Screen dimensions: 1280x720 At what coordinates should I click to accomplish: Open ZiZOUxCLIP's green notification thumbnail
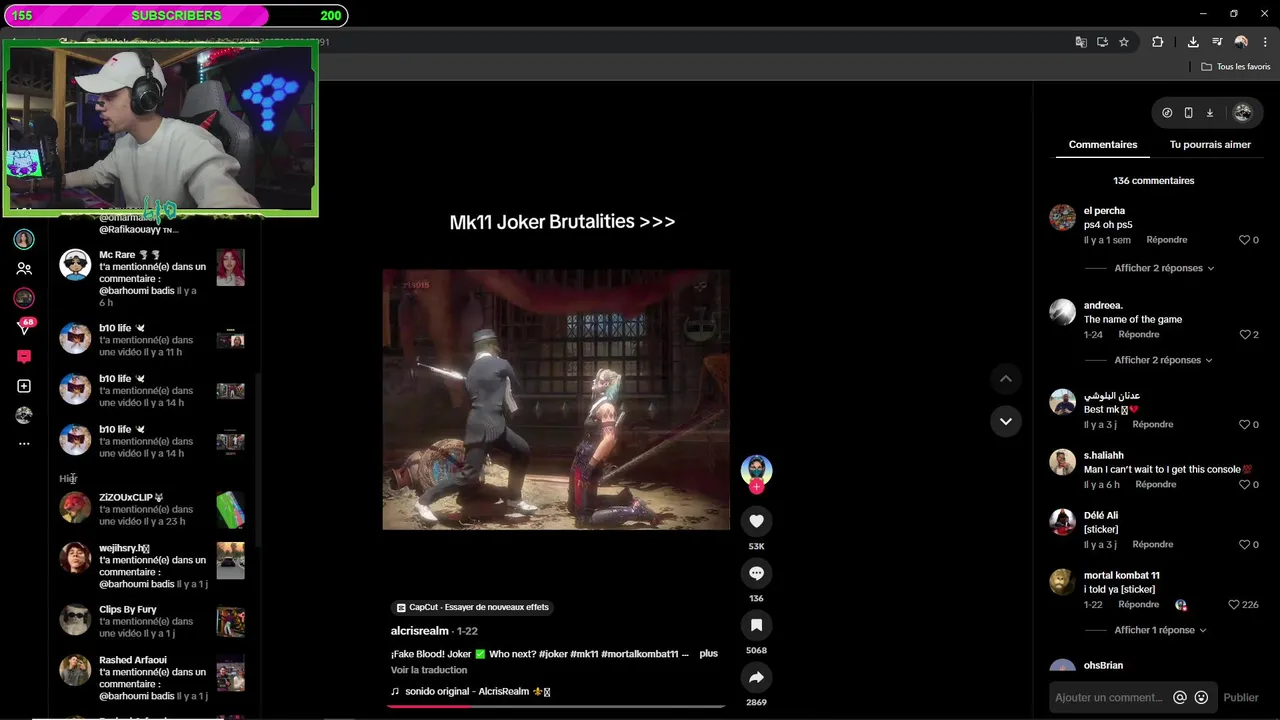tap(230, 509)
